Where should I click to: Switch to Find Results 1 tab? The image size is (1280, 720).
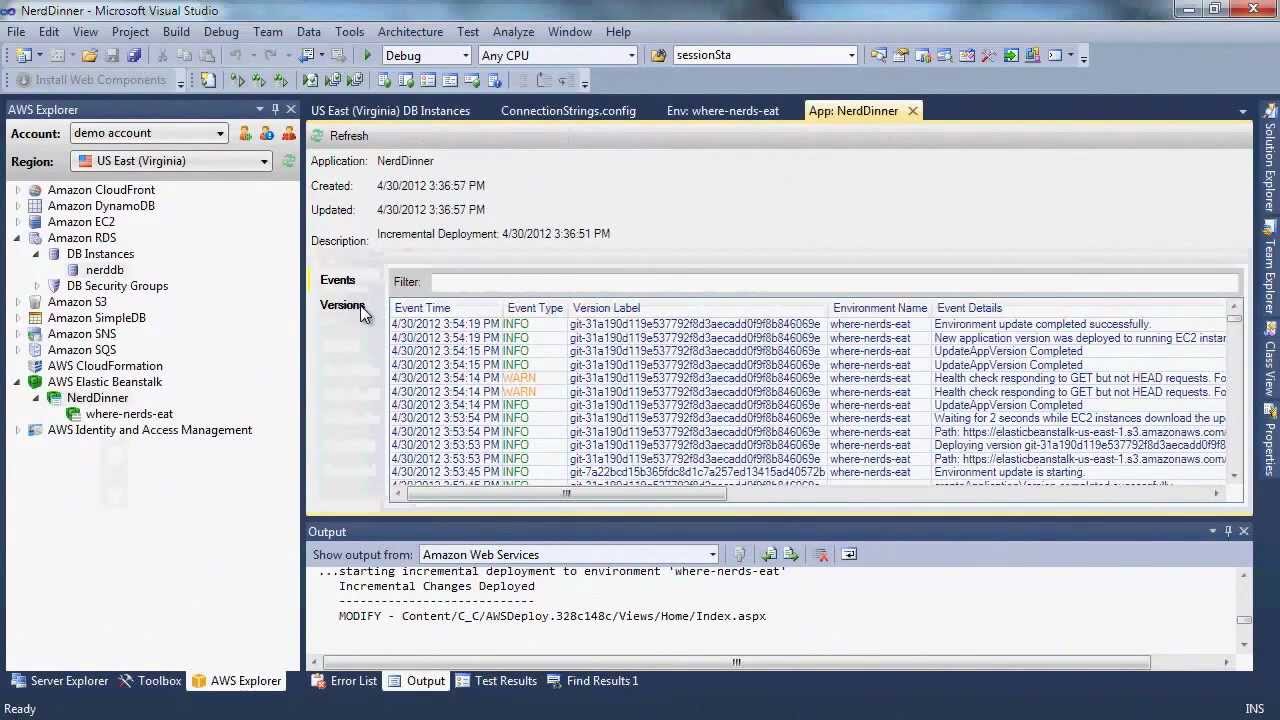(x=592, y=681)
